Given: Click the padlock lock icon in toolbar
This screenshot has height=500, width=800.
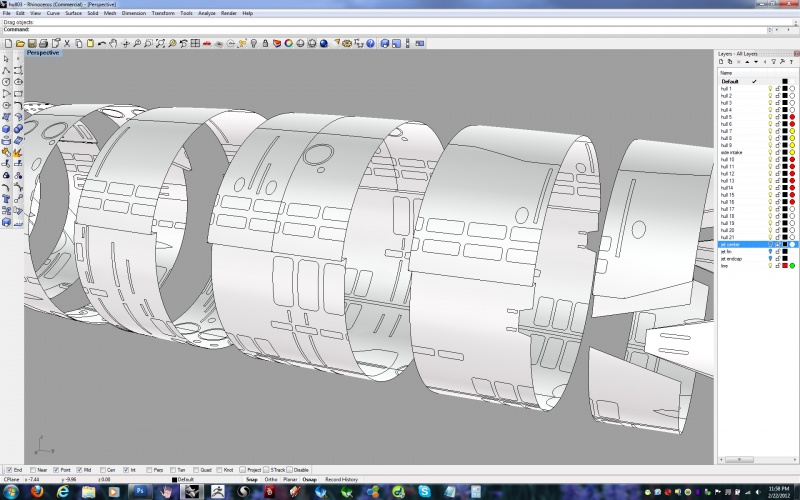Looking at the screenshot, I should (x=265, y=43).
